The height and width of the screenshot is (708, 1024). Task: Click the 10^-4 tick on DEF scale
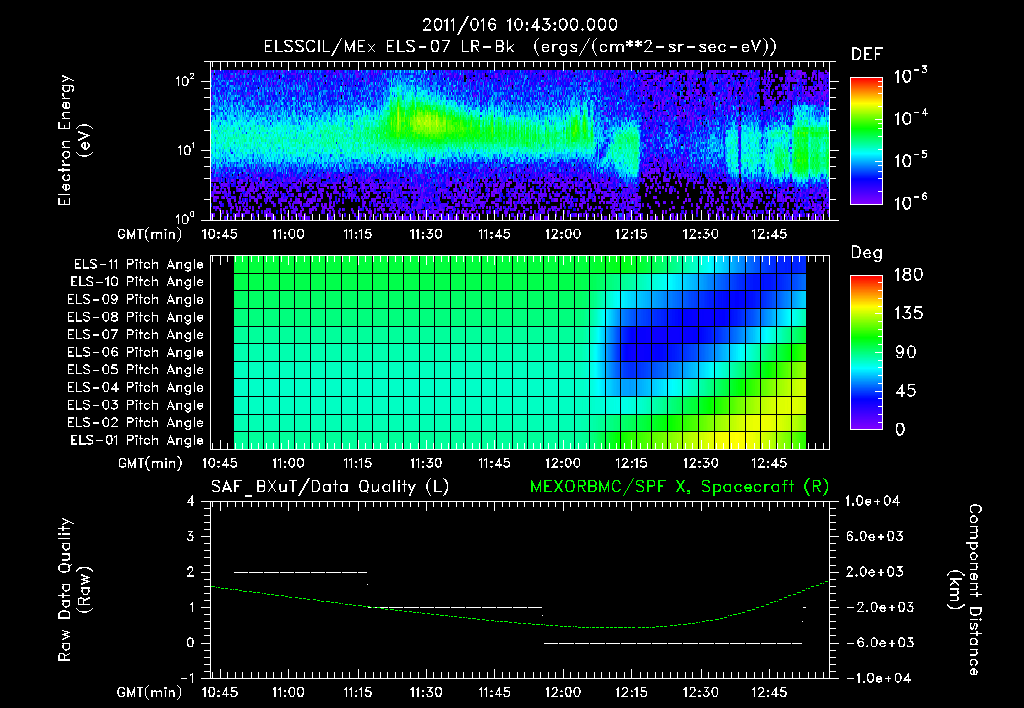tap(911, 118)
